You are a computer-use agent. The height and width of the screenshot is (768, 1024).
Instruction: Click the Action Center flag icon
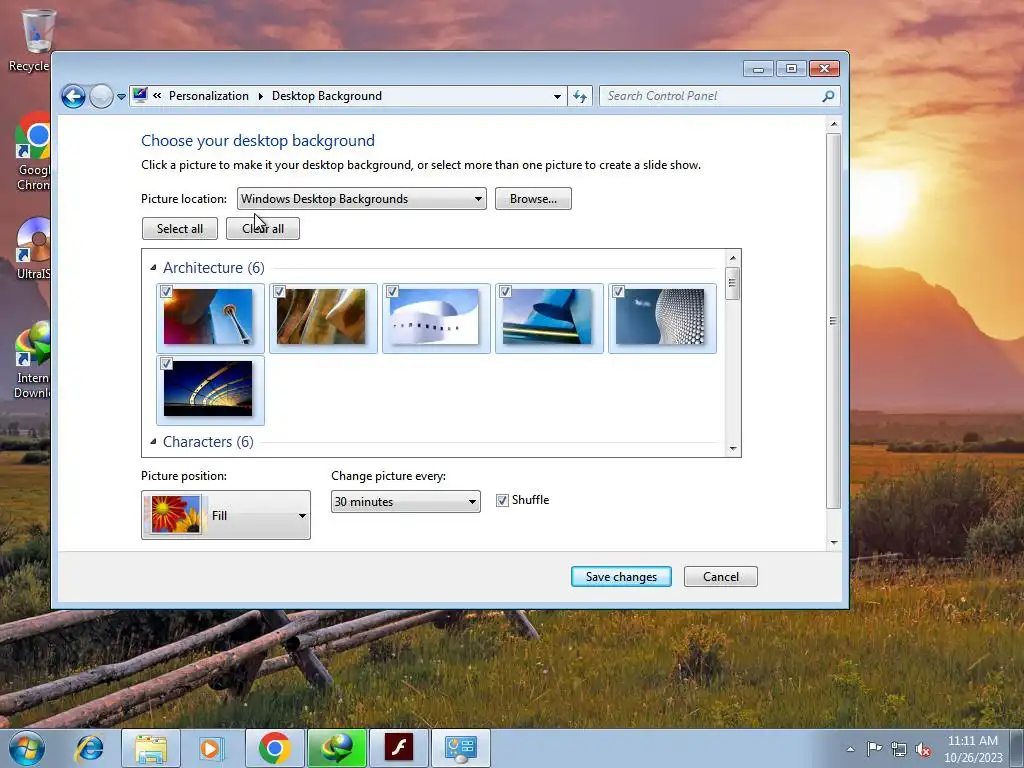click(x=874, y=749)
